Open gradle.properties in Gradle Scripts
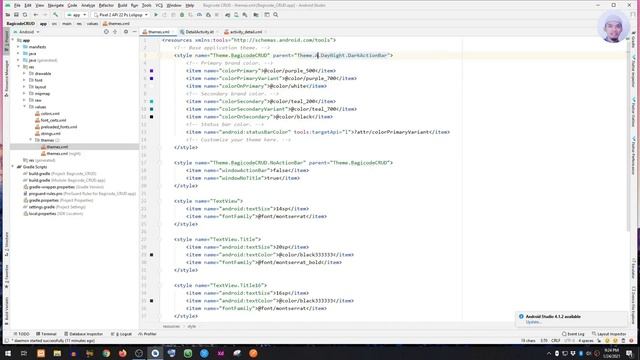 (x=58, y=200)
